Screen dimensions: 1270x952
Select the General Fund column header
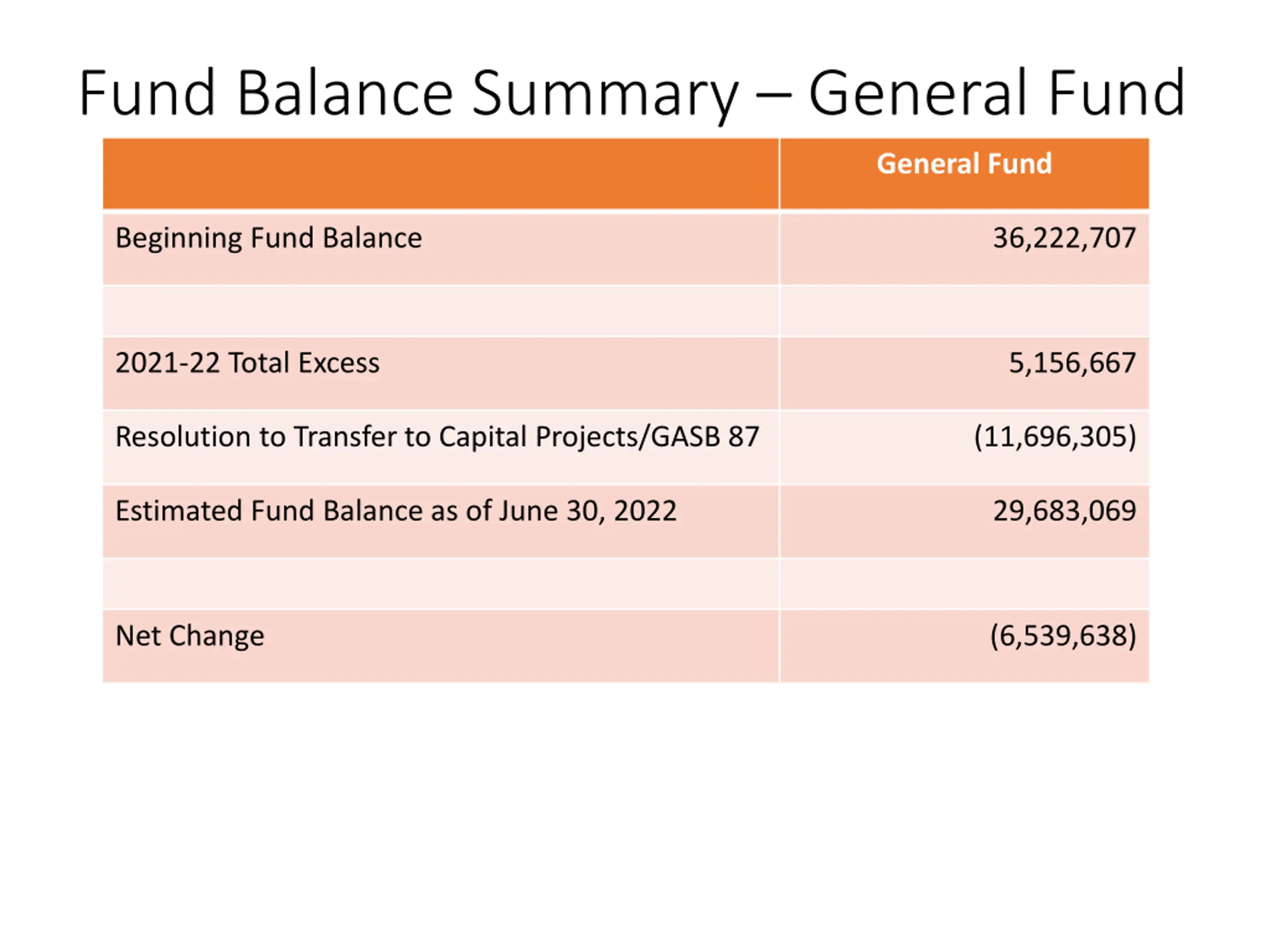(964, 174)
